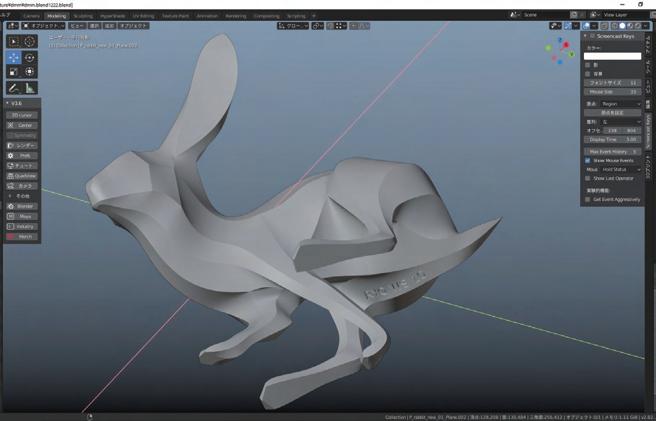This screenshot has height=421, width=656.
Task: Click the Match button in side panel
Action: click(22, 237)
